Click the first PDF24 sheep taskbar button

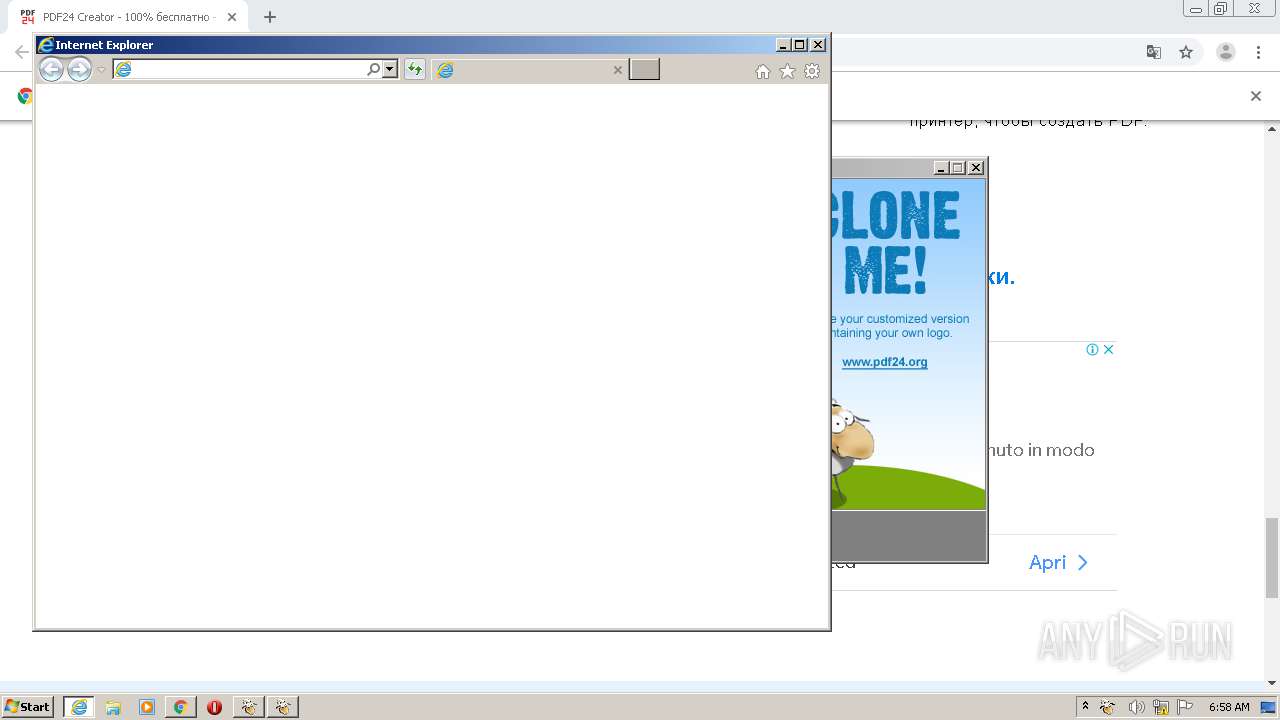[x=248, y=707]
